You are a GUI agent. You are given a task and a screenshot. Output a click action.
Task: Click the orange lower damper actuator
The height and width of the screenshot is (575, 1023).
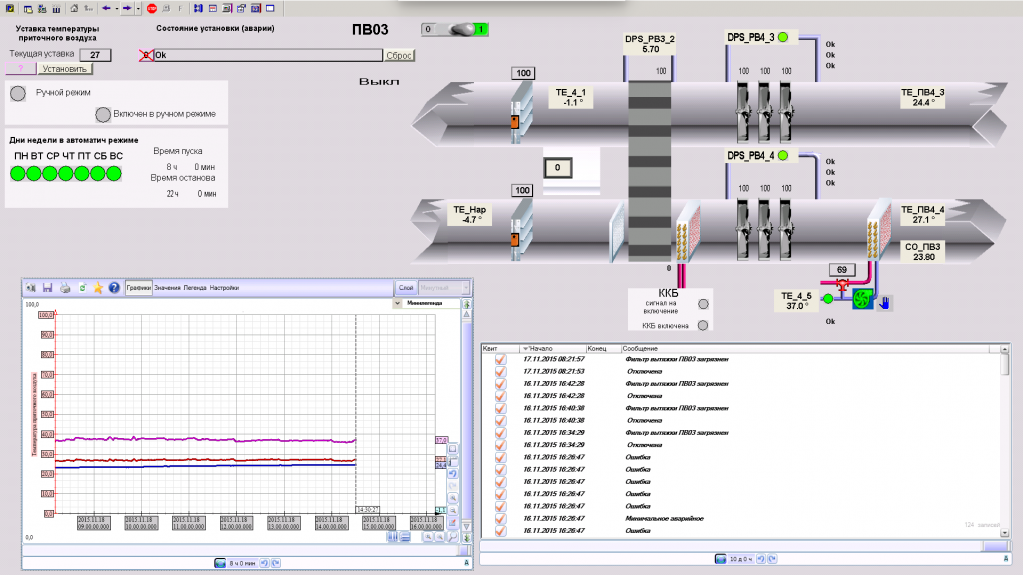pos(515,240)
